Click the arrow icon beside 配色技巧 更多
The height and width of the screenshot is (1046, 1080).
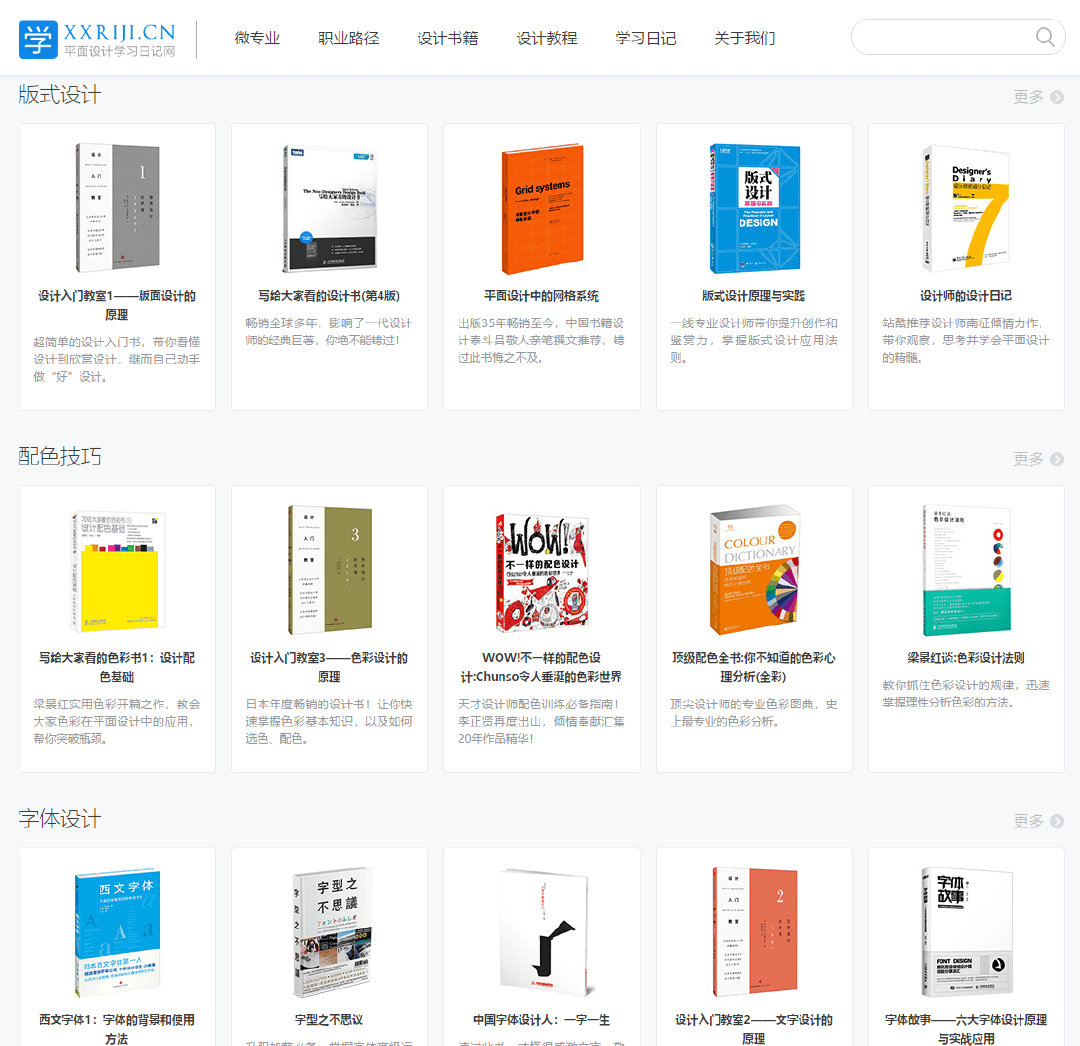tap(1057, 459)
